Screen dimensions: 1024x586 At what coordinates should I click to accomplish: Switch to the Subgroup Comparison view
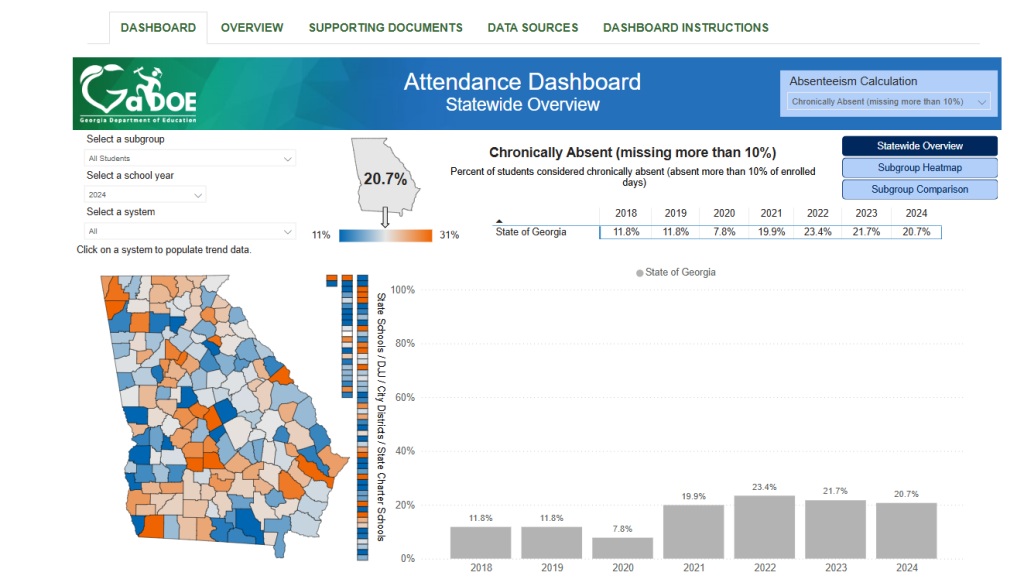coord(919,189)
